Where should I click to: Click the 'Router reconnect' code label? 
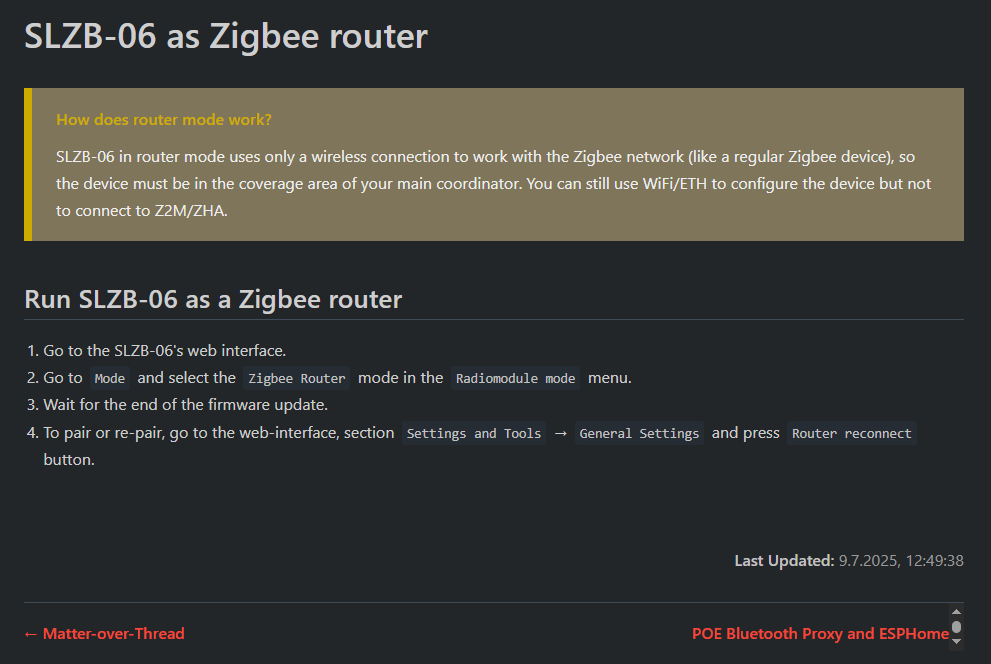pyautogui.click(x=851, y=433)
